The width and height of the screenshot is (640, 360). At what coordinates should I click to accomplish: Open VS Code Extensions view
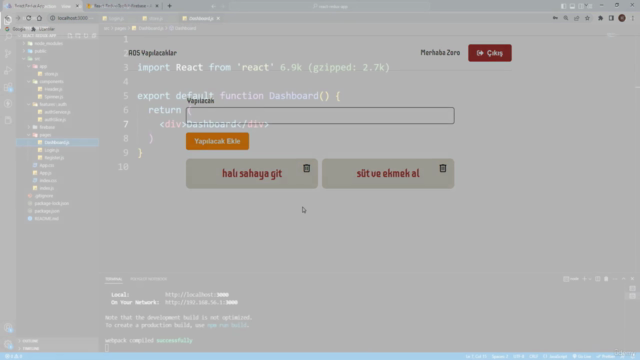coord(8,87)
